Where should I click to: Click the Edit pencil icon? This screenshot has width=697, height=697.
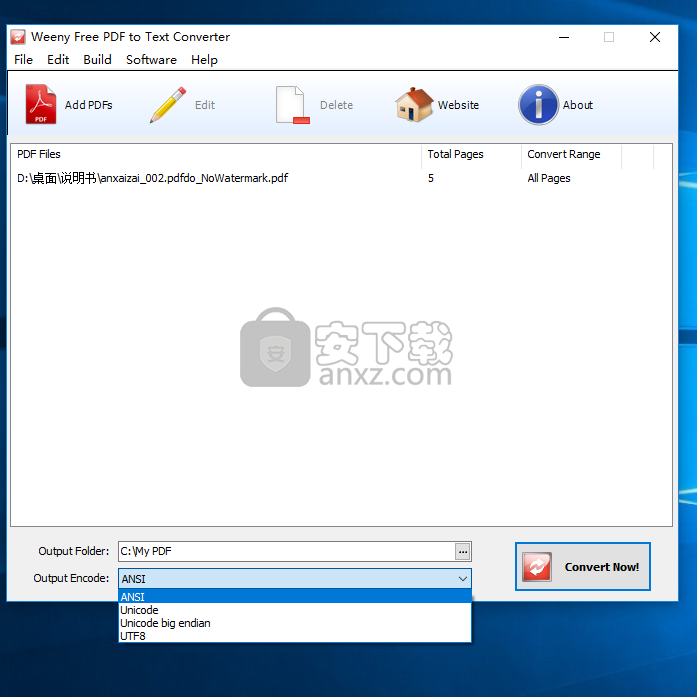[x=168, y=105]
